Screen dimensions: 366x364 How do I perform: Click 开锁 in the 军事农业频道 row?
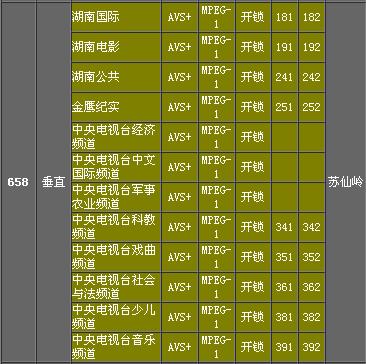[x=253, y=197]
